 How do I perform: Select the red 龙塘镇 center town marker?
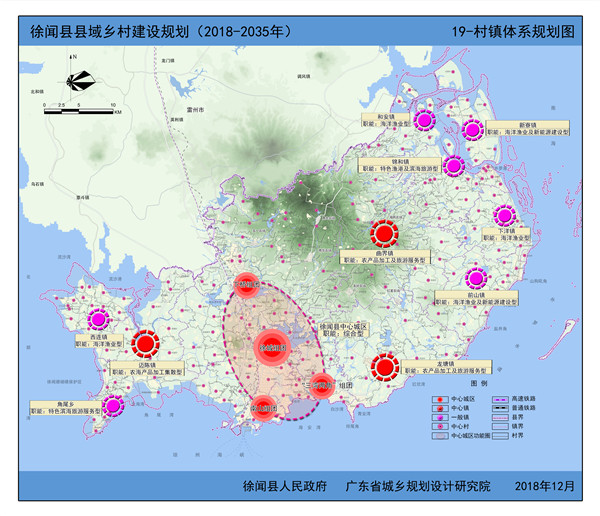point(385,366)
